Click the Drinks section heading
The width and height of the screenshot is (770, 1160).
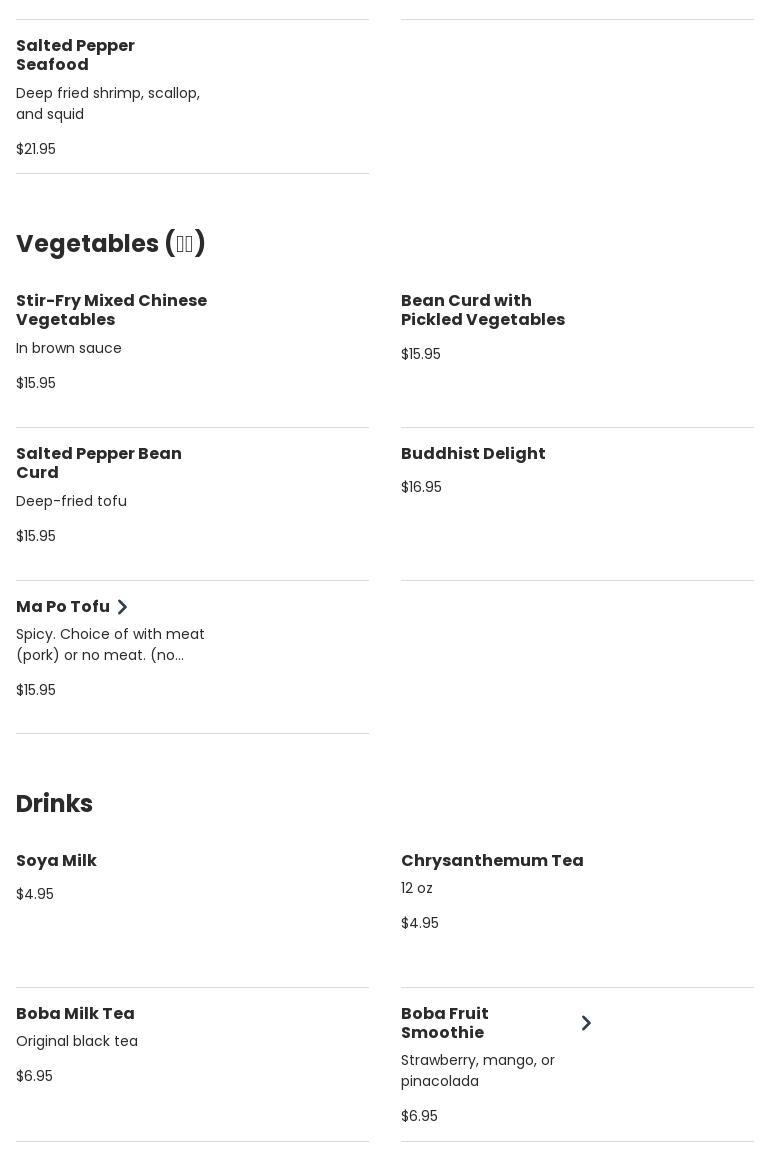(54, 804)
